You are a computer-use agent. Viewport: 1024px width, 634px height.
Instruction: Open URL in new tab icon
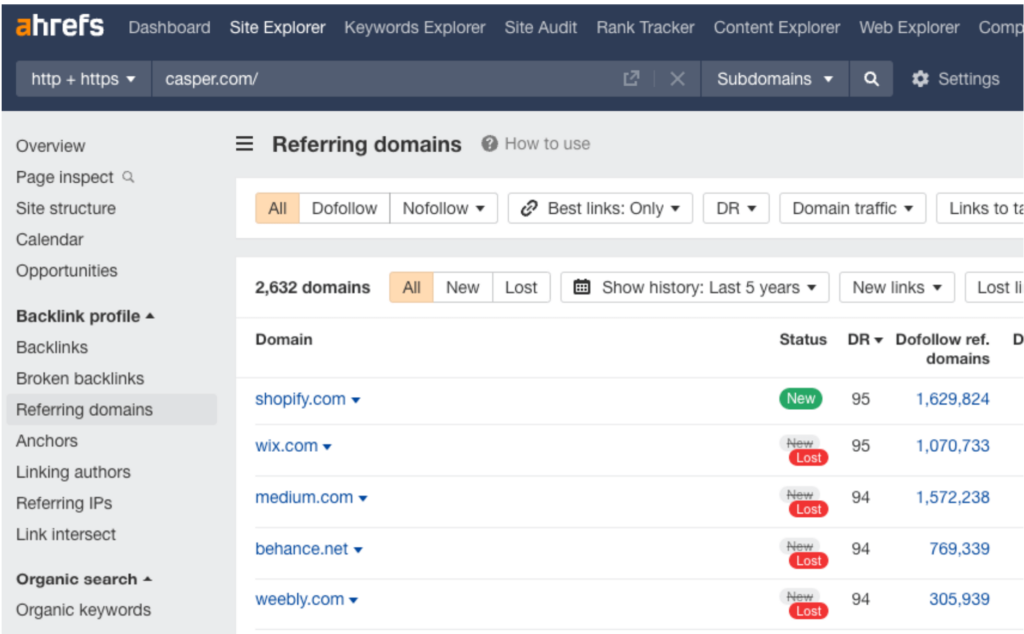tap(631, 79)
